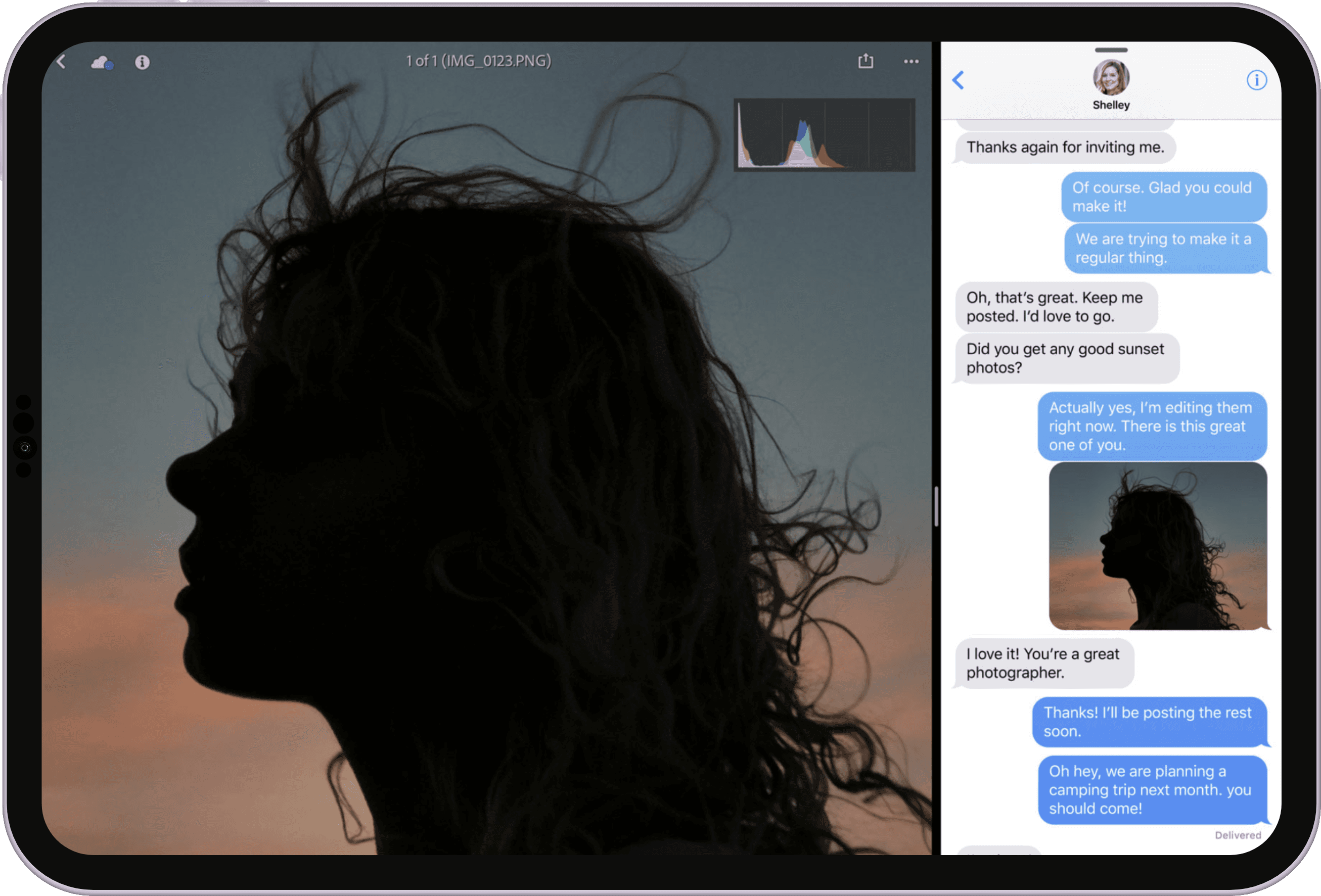The image size is (1321, 896).
Task: Go back from the Lightroom photo view
Action: tap(61, 61)
